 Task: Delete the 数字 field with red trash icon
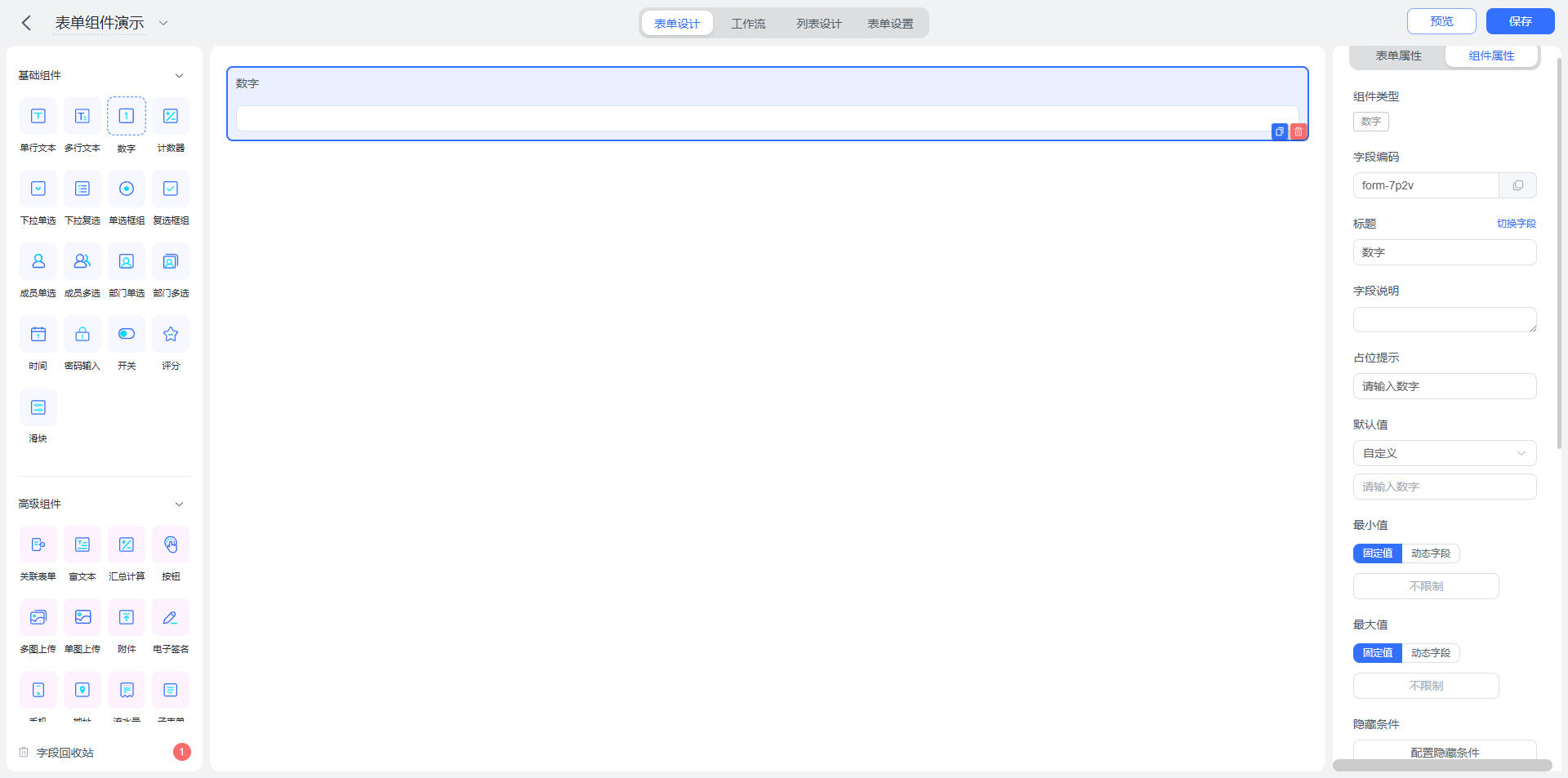point(1298,131)
